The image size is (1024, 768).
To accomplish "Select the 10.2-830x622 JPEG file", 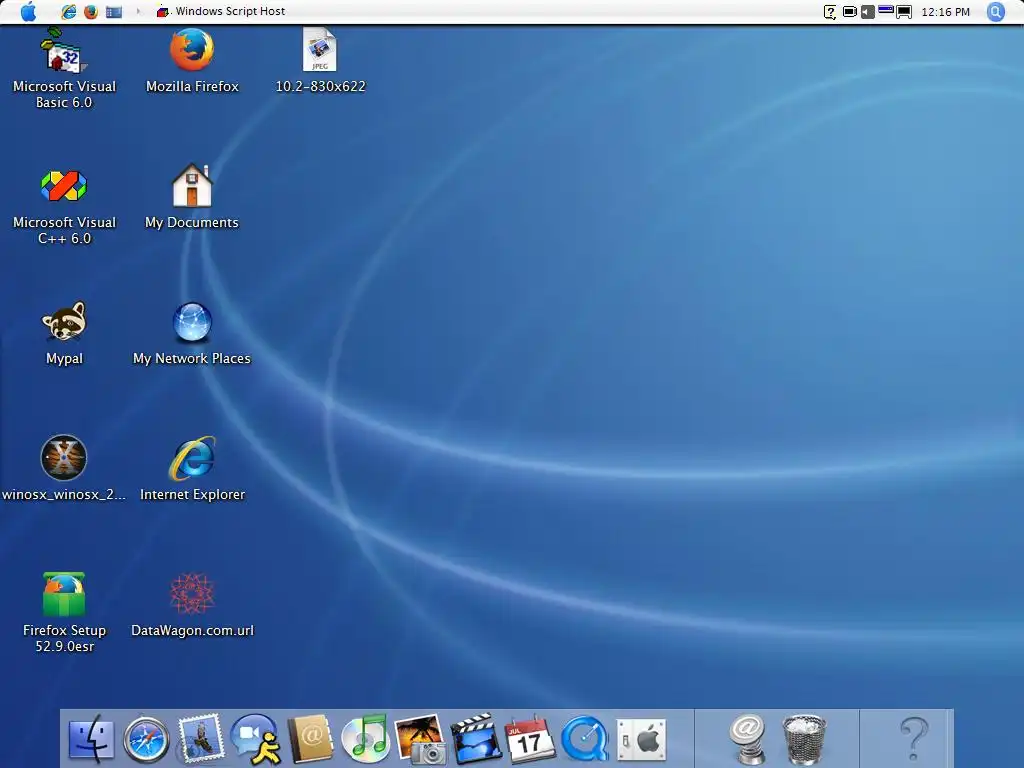I will [x=319, y=50].
